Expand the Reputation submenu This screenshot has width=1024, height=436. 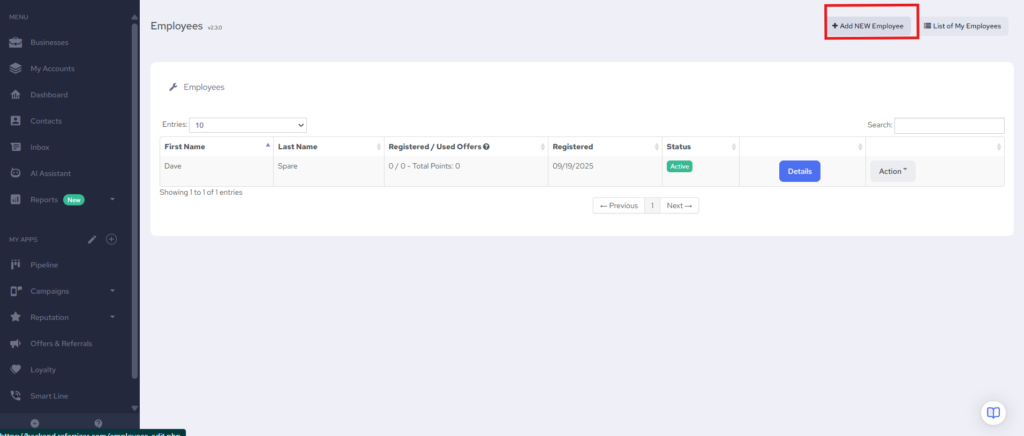(x=113, y=317)
